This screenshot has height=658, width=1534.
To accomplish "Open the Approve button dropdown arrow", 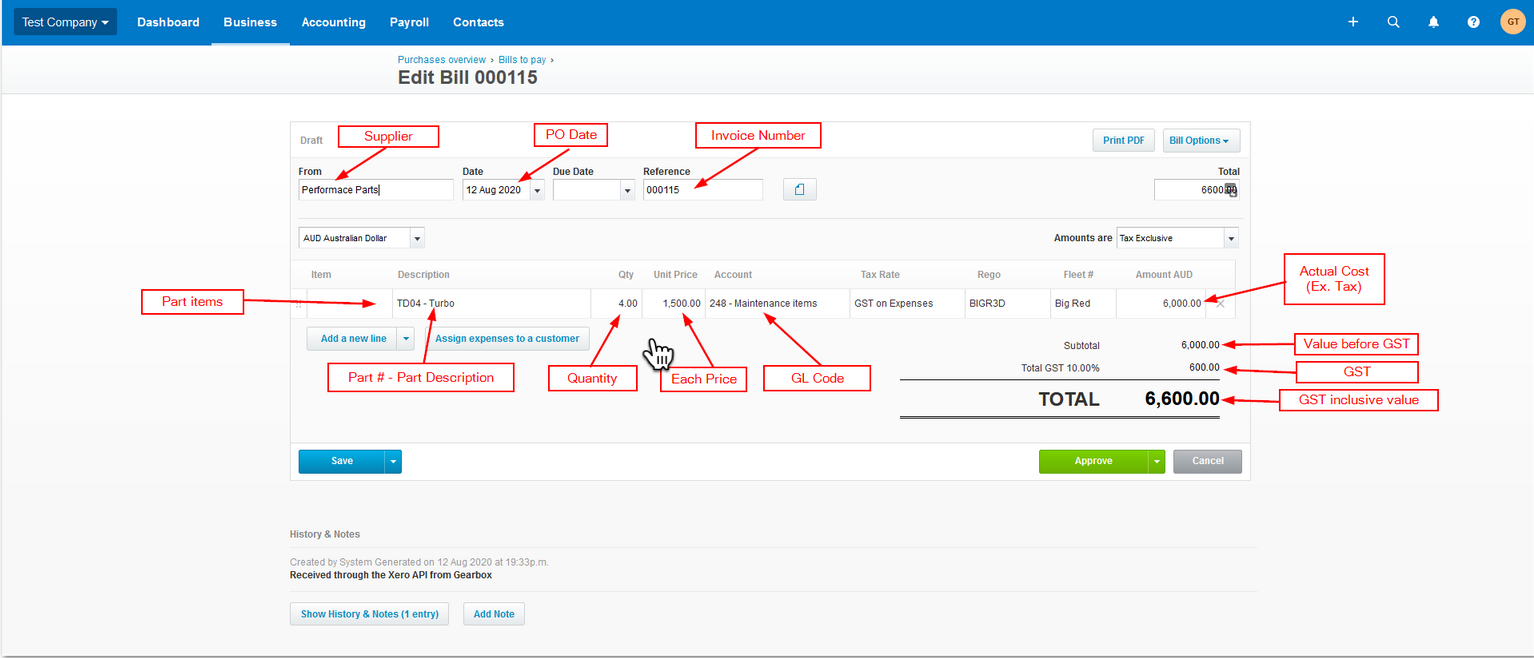I will pyautogui.click(x=1157, y=461).
